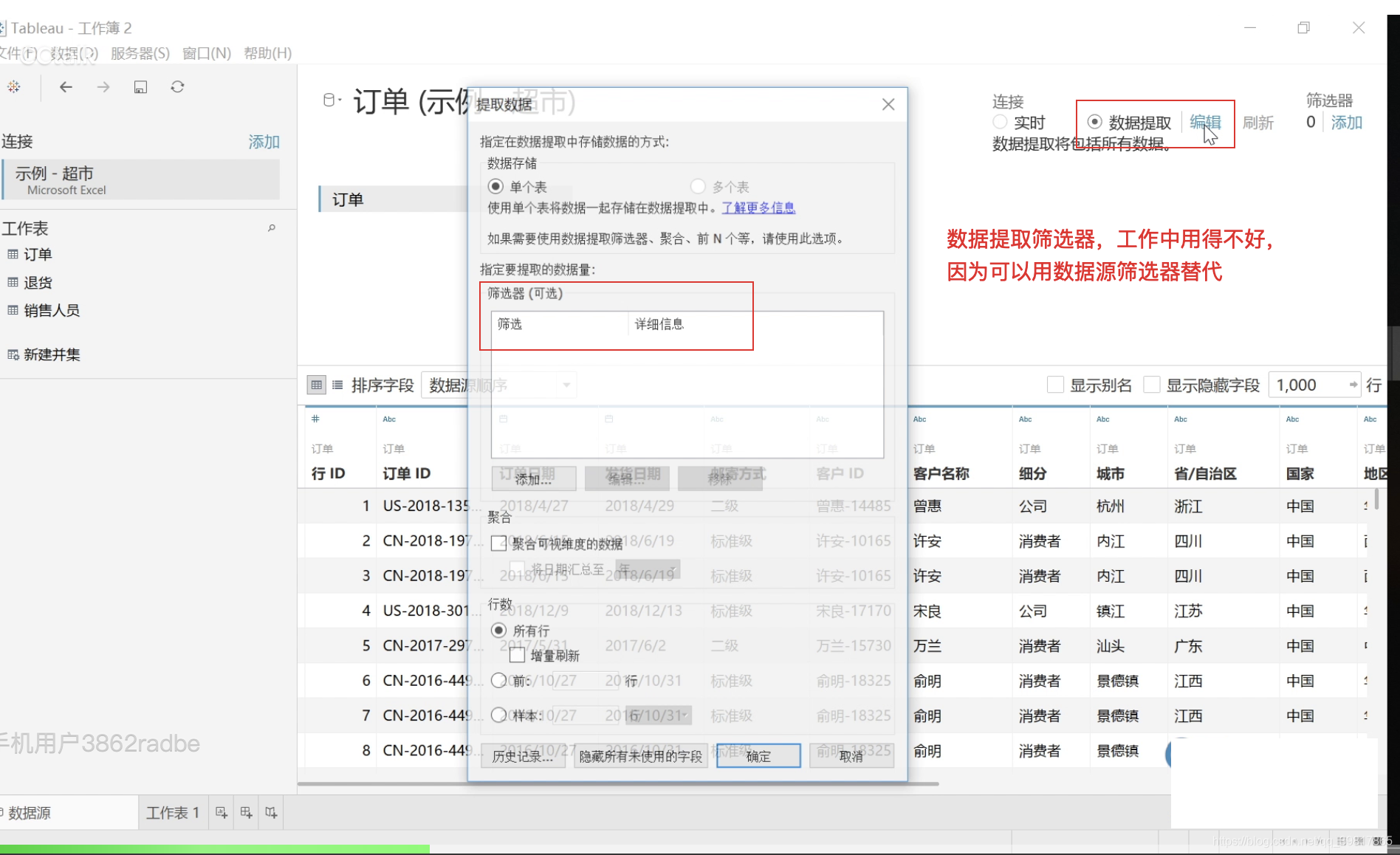Screen dimensions: 1400x855
Task: Click the arrow in 1,000 rows field
Action: point(1353,385)
